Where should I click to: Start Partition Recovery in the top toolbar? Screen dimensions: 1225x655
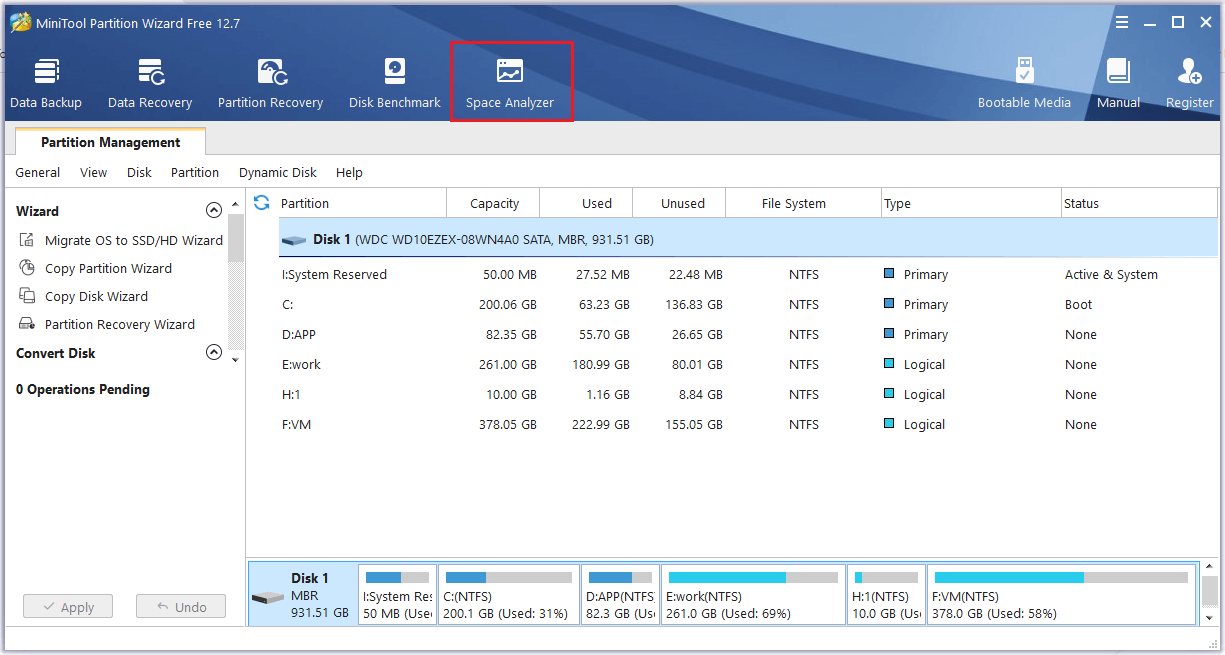click(270, 83)
